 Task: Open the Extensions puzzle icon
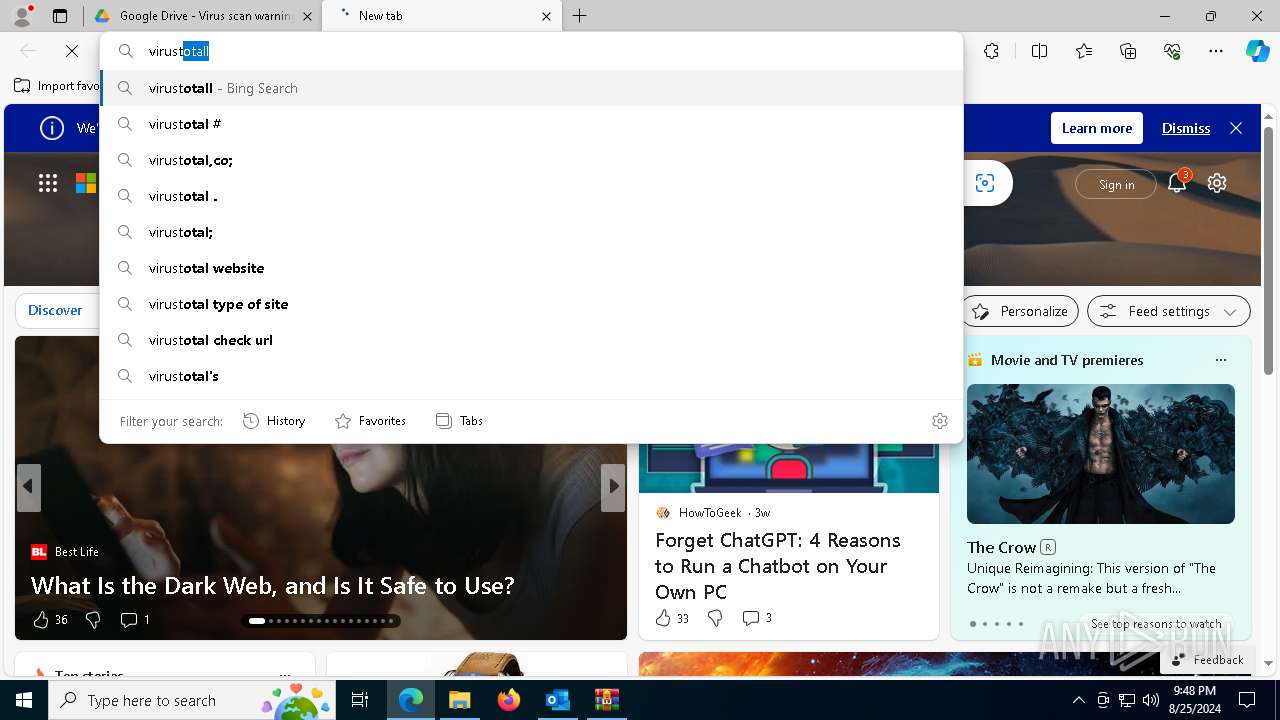[991, 51]
